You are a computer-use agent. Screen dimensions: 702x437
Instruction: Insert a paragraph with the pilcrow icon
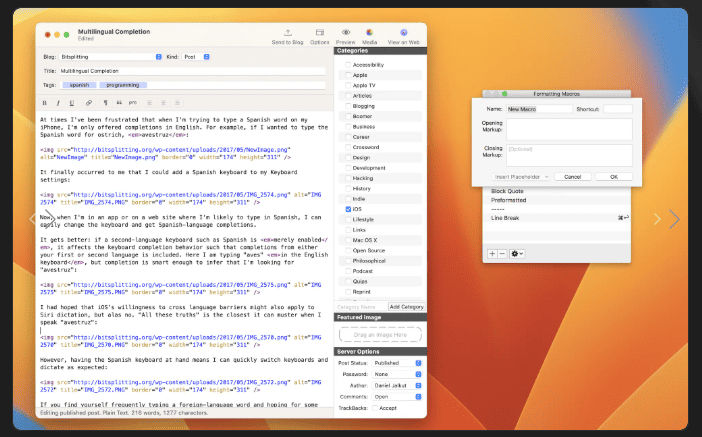coord(105,103)
